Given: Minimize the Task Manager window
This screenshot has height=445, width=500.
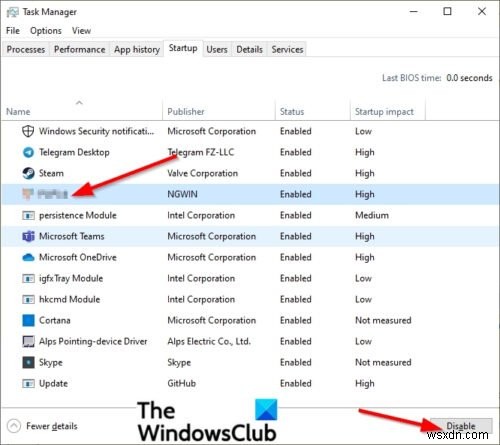Looking at the screenshot, I should [x=414, y=12].
